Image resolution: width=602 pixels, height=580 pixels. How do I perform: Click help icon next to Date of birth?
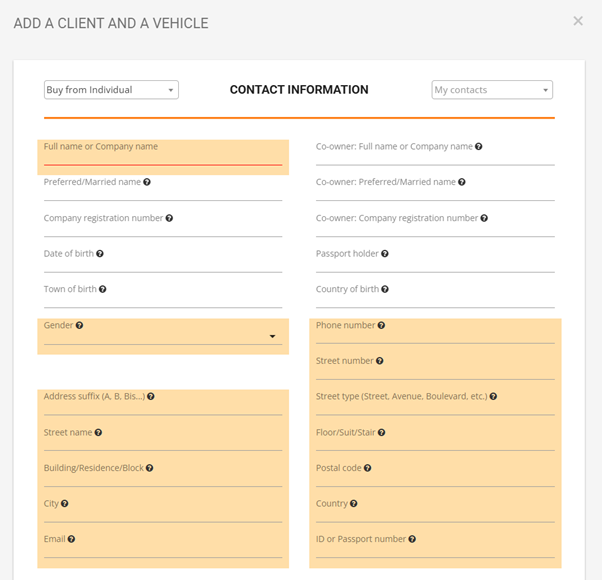(x=100, y=254)
